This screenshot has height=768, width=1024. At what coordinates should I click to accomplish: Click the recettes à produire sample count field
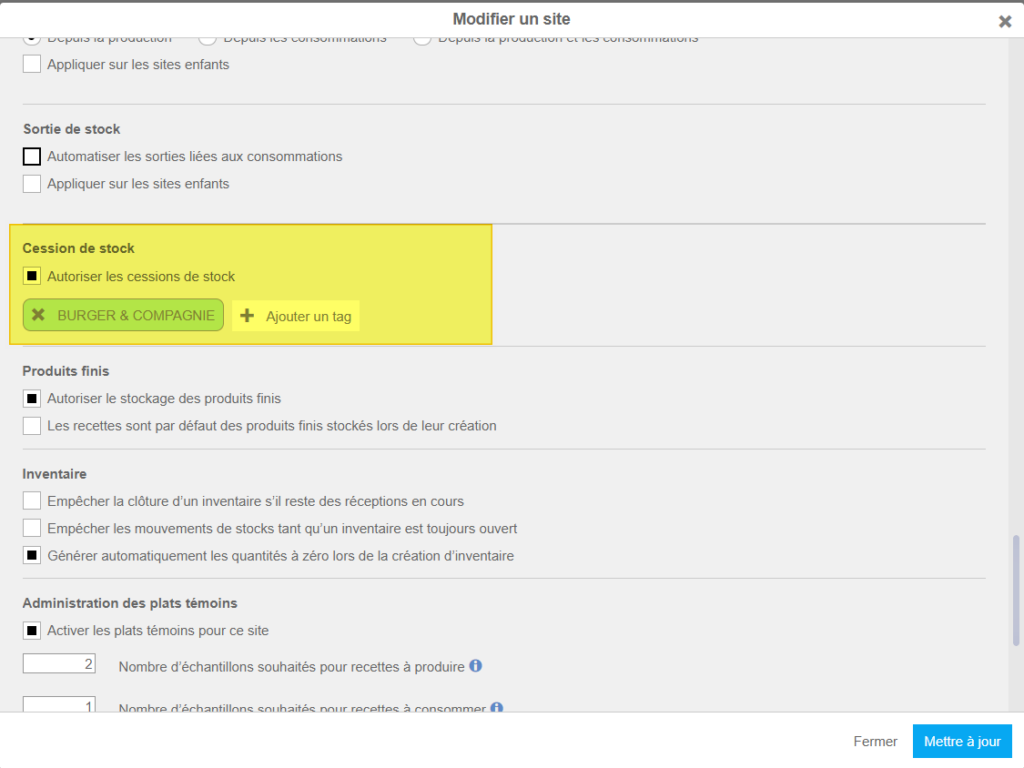tap(59, 664)
